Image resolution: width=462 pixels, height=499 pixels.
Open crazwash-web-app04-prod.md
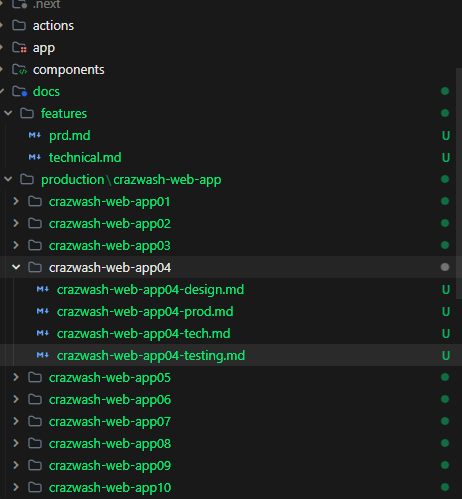pyautogui.click(x=145, y=312)
